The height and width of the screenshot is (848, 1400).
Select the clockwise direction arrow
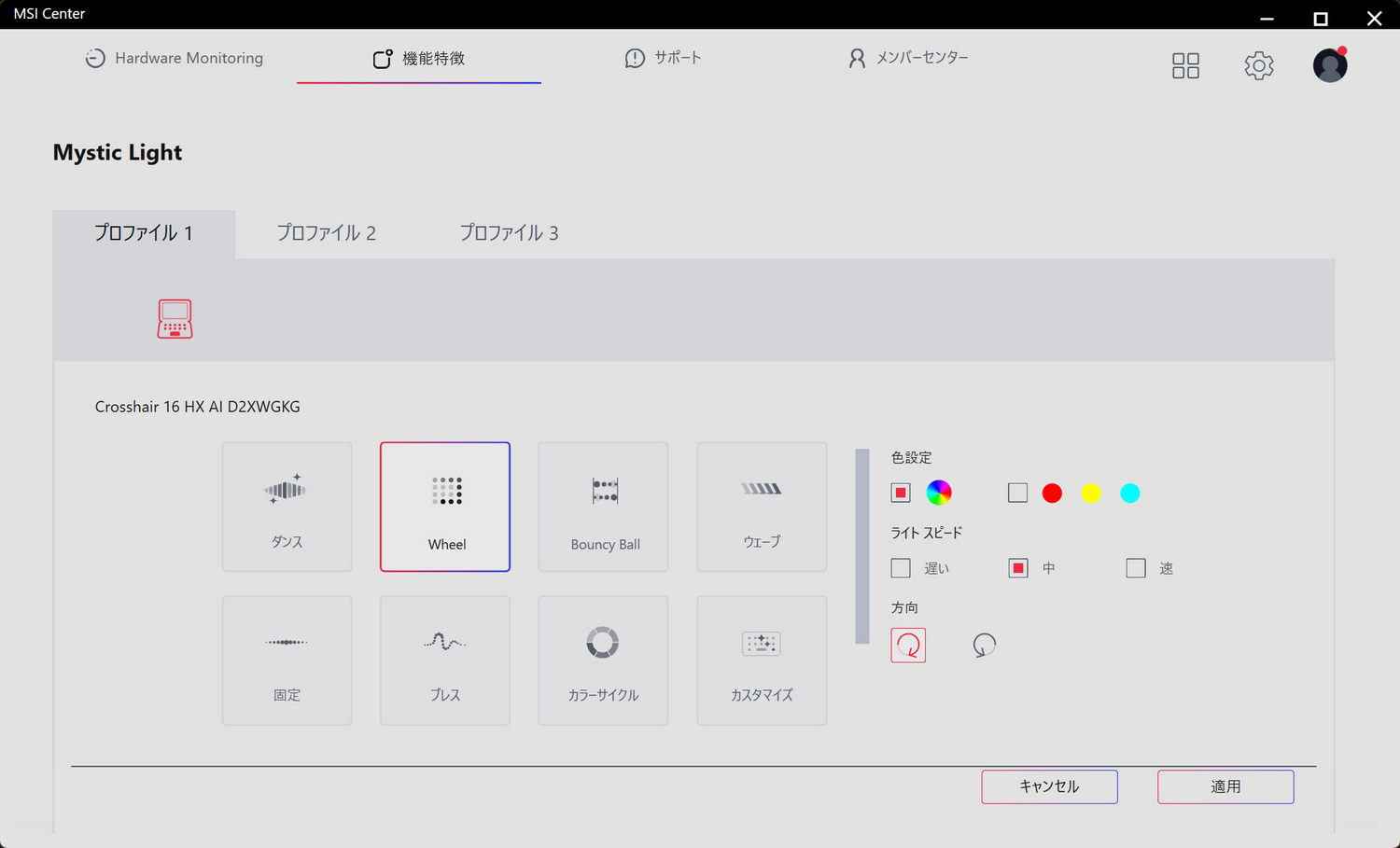pos(908,645)
